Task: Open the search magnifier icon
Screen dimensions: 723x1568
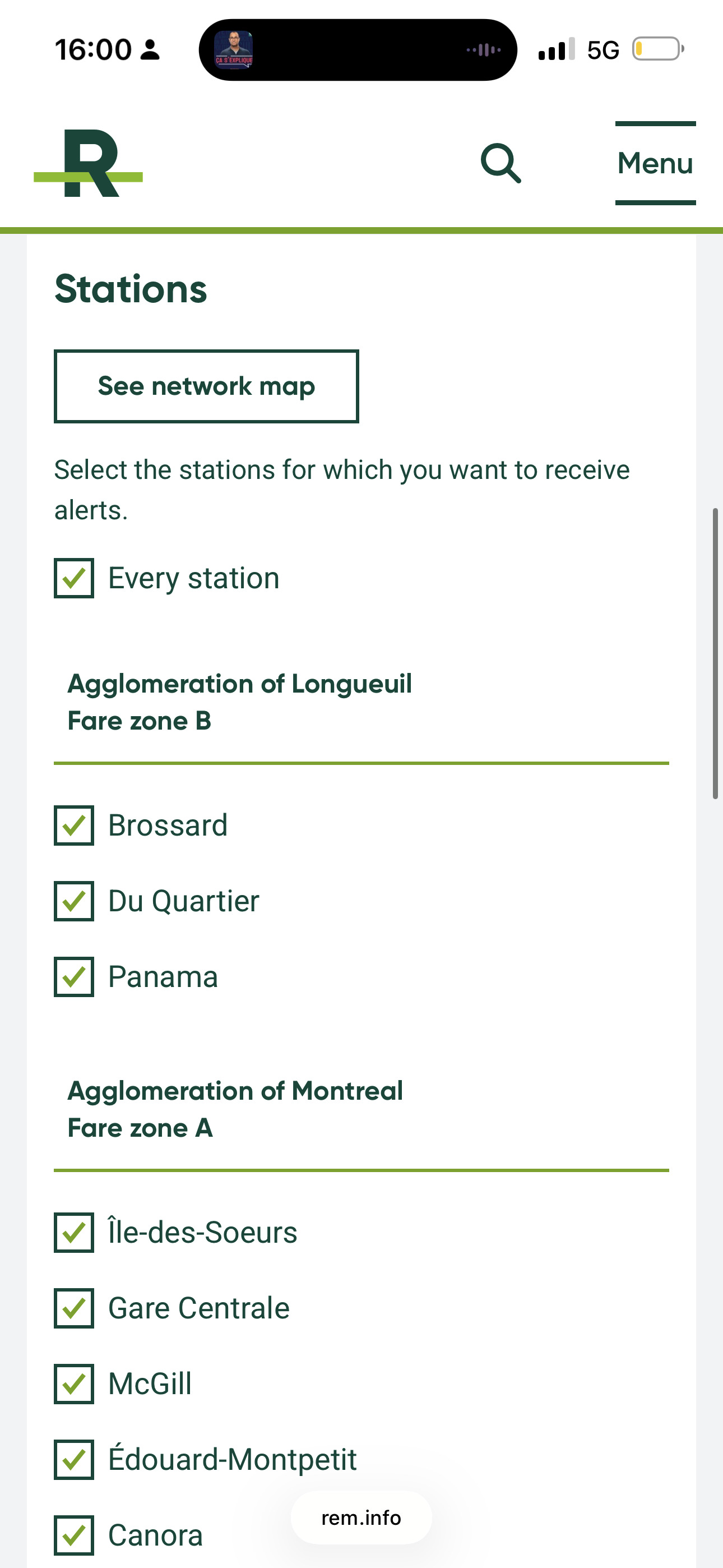Action: 500,163
